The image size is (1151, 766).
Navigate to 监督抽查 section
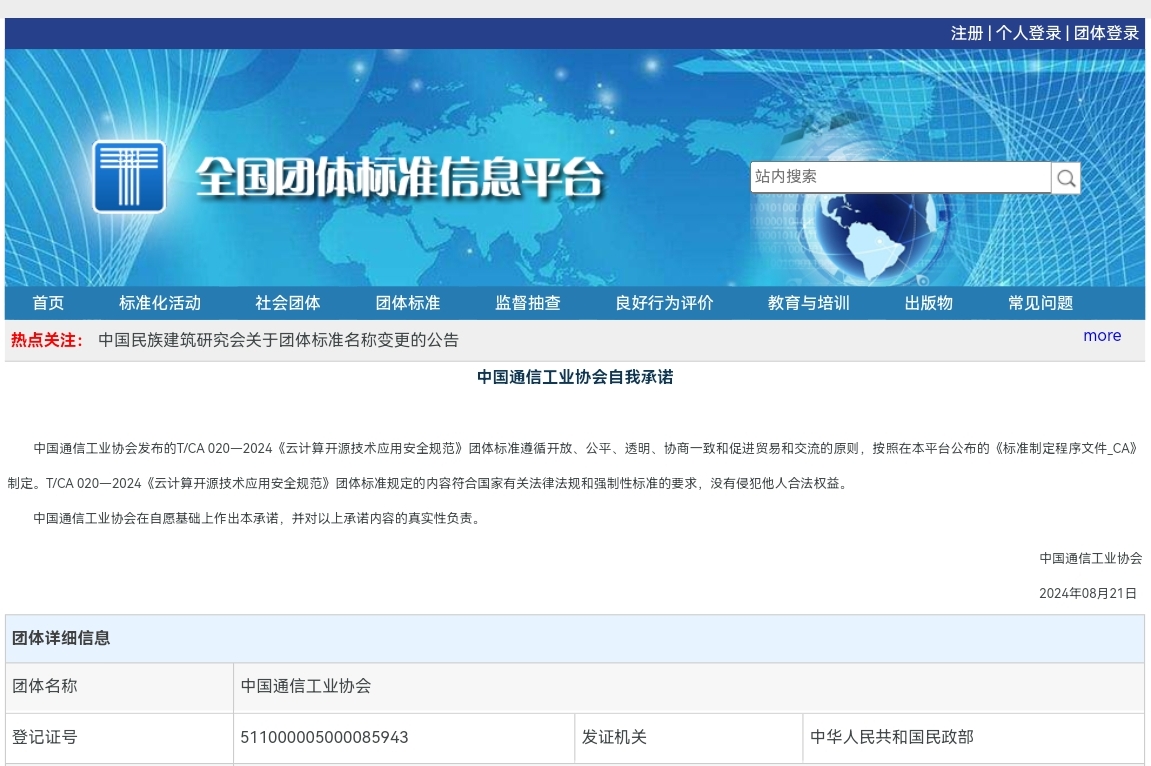(x=528, y=303)
